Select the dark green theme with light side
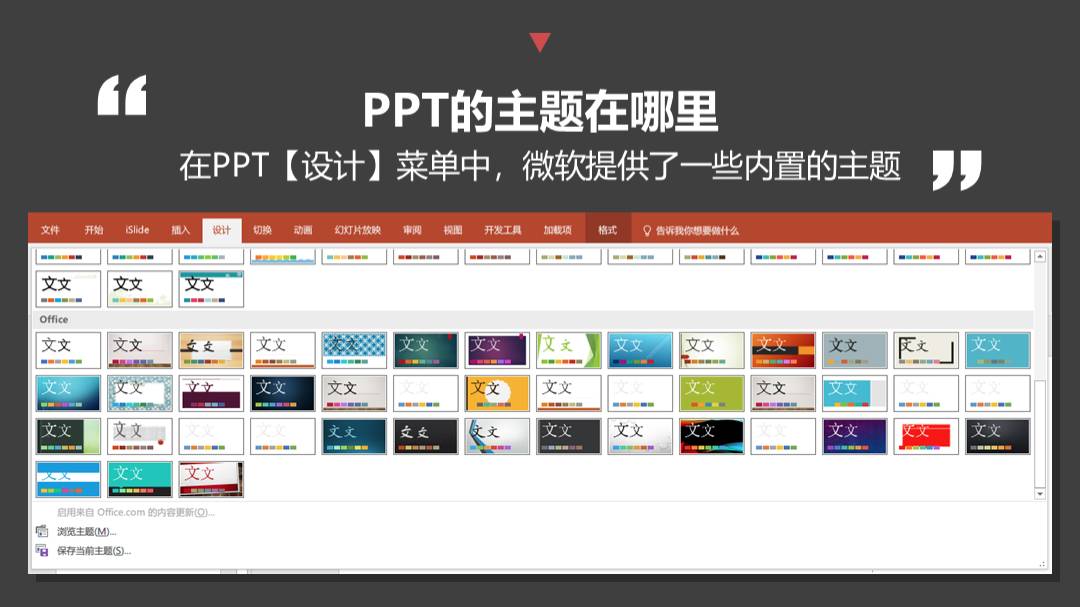 coord(68,436)
